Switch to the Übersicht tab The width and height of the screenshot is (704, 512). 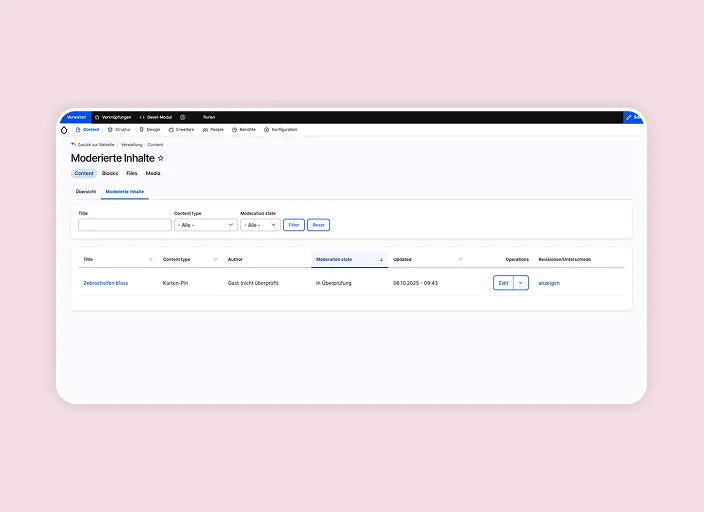[86, 191]
